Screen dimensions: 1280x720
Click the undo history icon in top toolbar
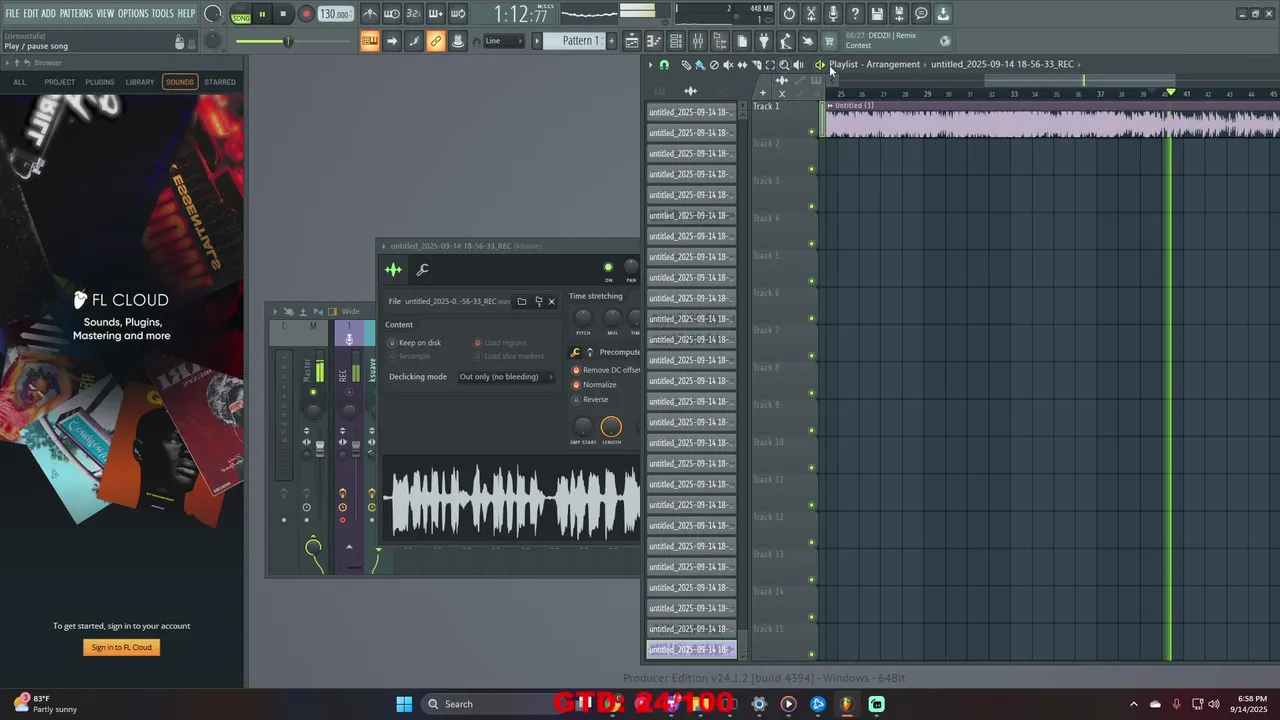pos(789,14)
